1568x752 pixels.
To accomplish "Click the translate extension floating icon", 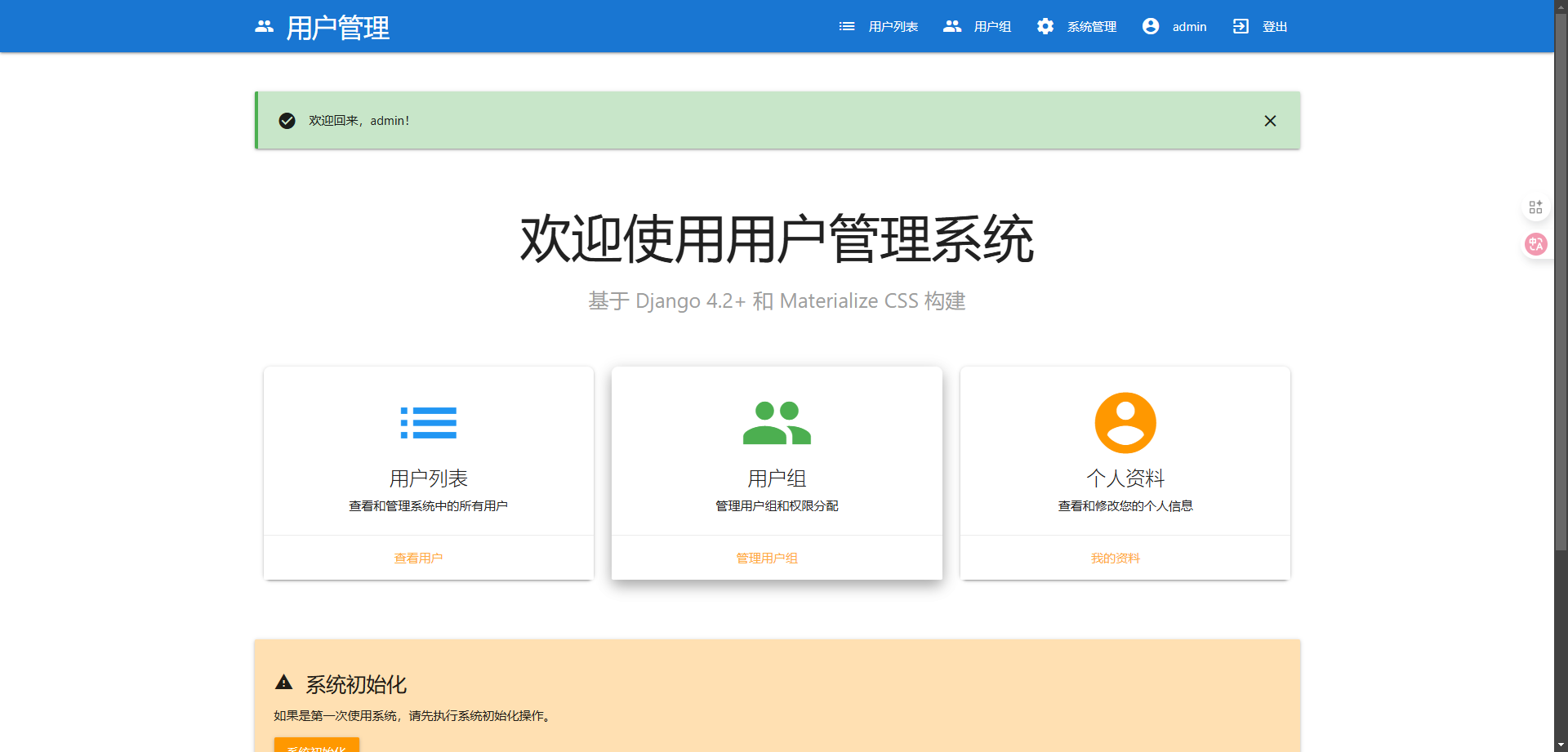I will click(x=1535, y=244).
